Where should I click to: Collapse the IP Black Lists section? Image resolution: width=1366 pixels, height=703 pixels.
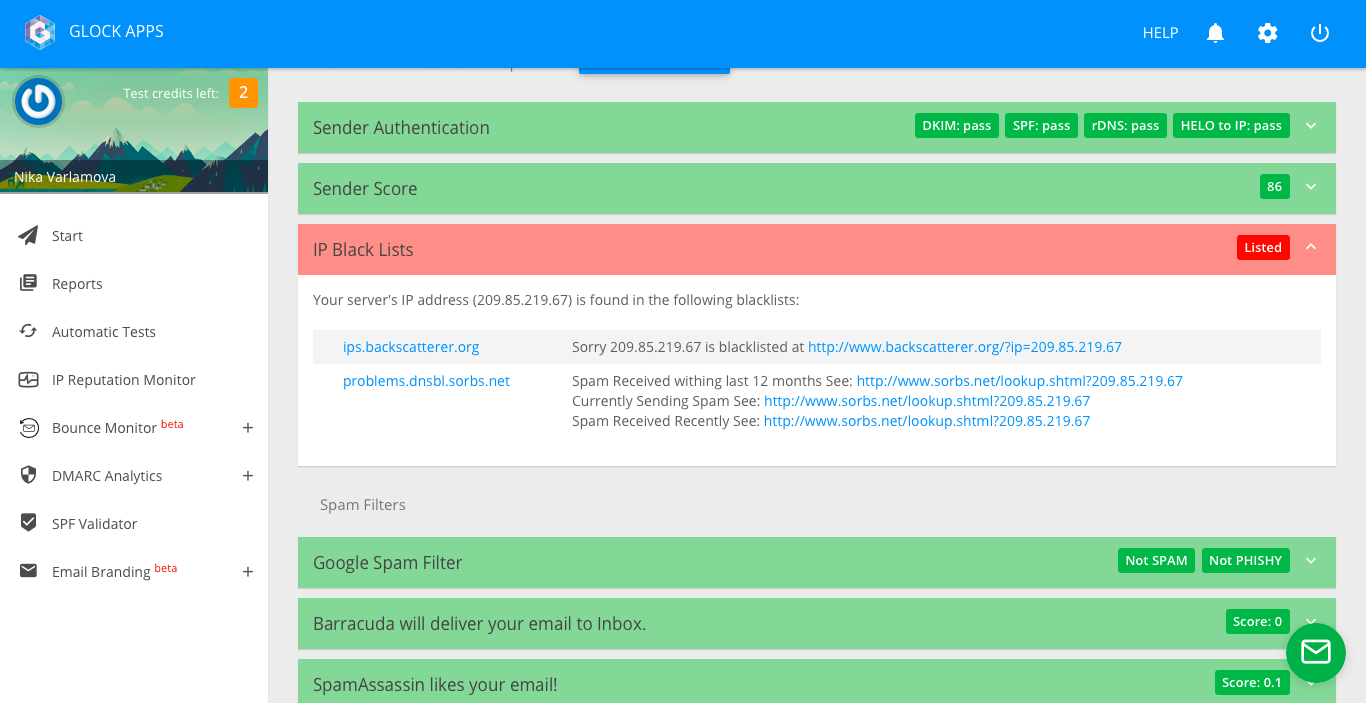tap(1311, 248)
